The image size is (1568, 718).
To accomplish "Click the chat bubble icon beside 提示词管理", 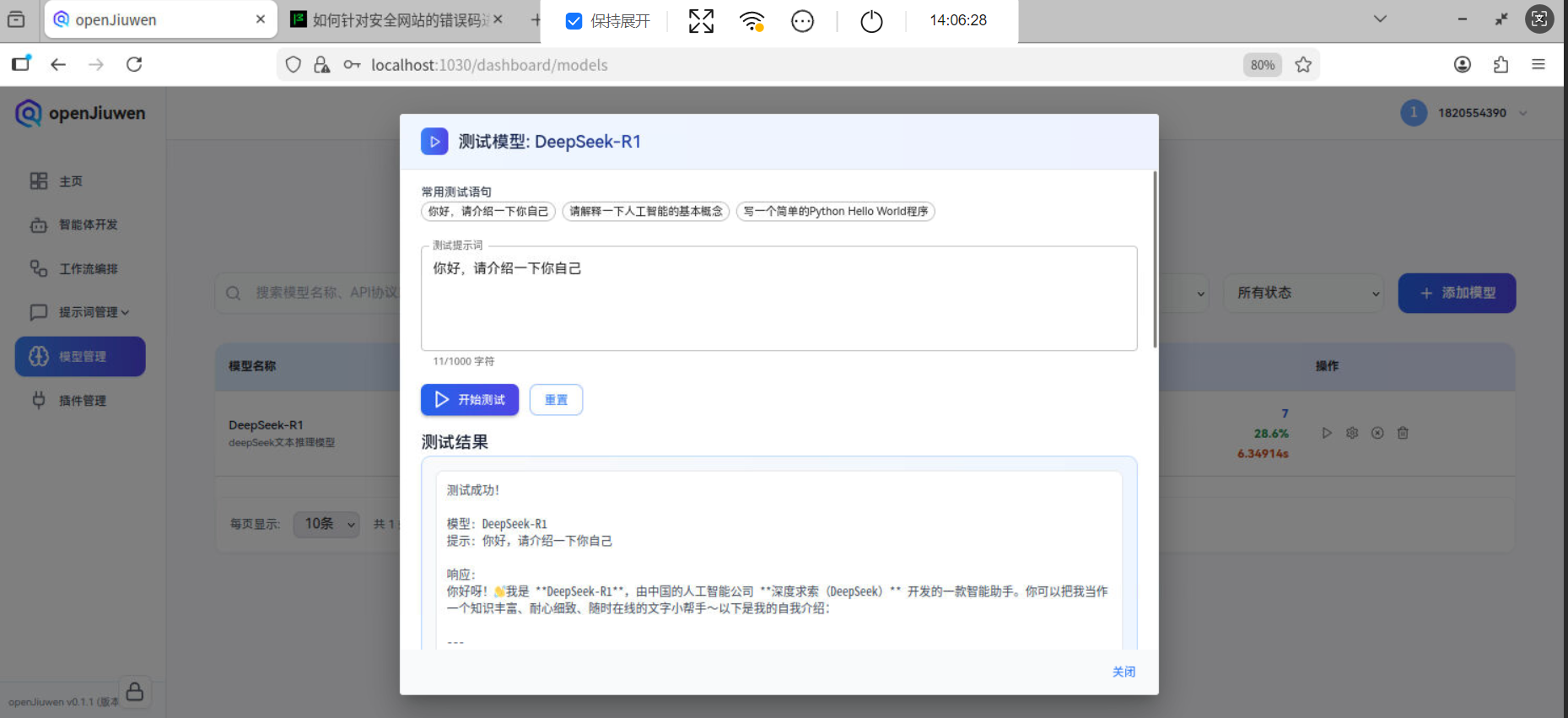I will 39,312.
